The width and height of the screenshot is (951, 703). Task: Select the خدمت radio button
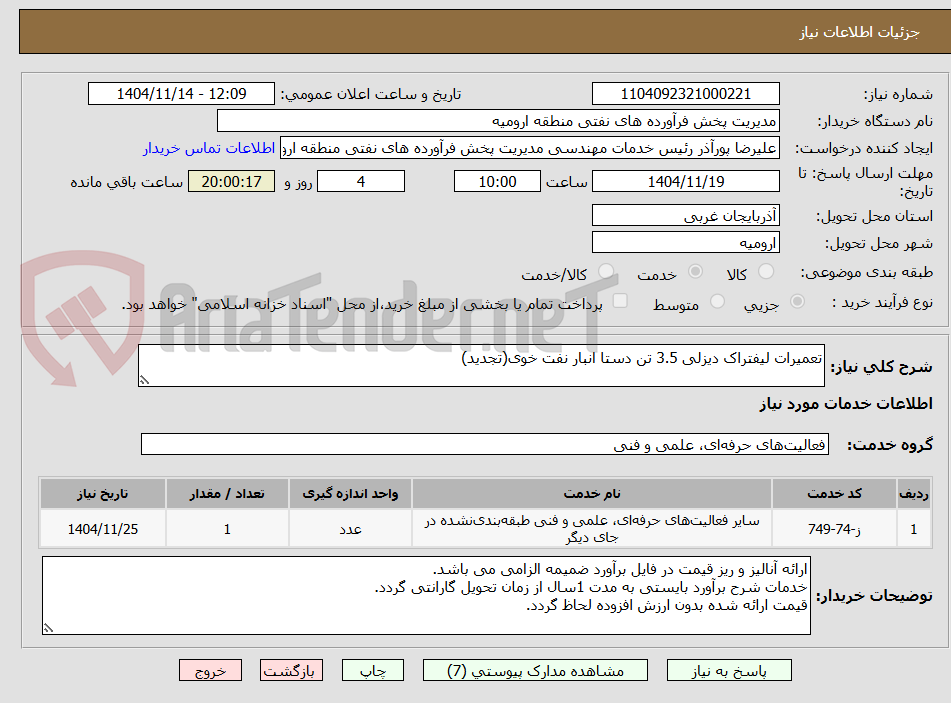click(x=695, y=272)
